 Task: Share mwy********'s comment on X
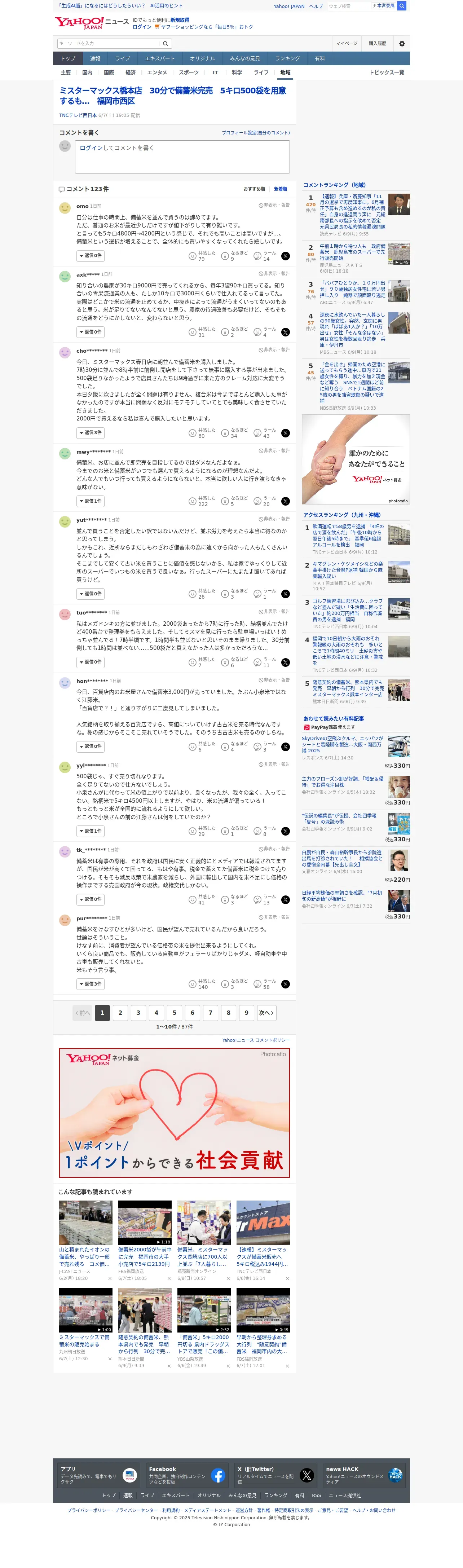(285, 501)
